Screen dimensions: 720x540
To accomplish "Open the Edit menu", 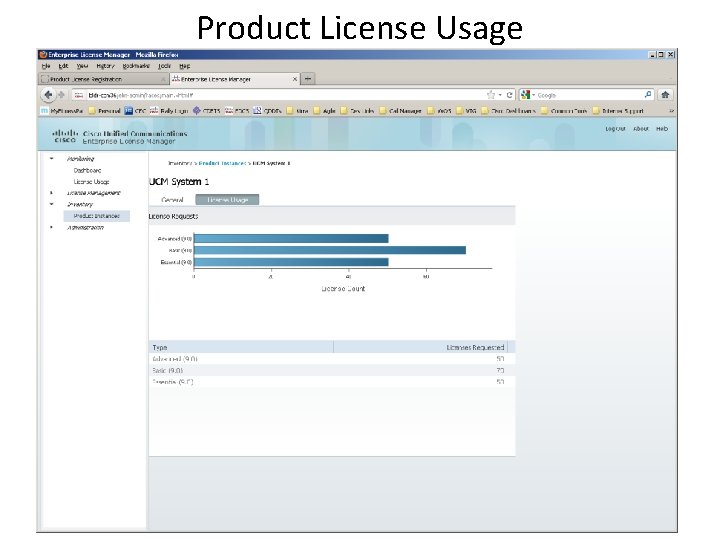I will [63, 66].
